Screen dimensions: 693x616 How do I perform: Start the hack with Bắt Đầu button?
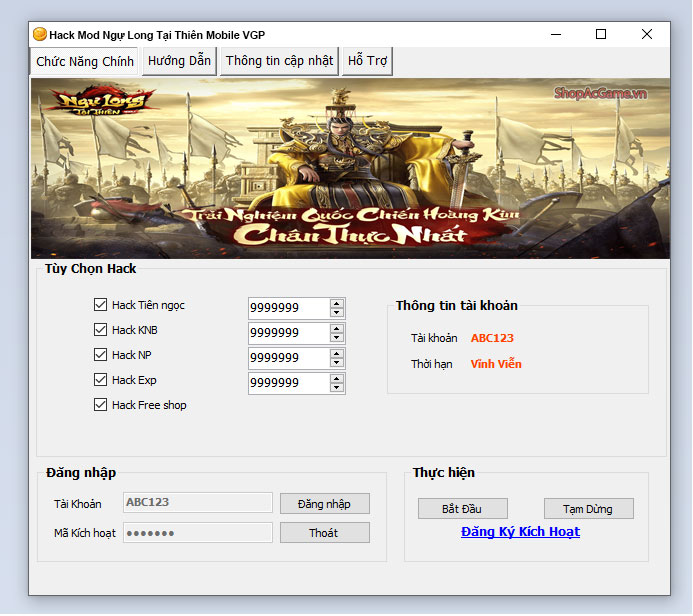(x=462, y=509)
